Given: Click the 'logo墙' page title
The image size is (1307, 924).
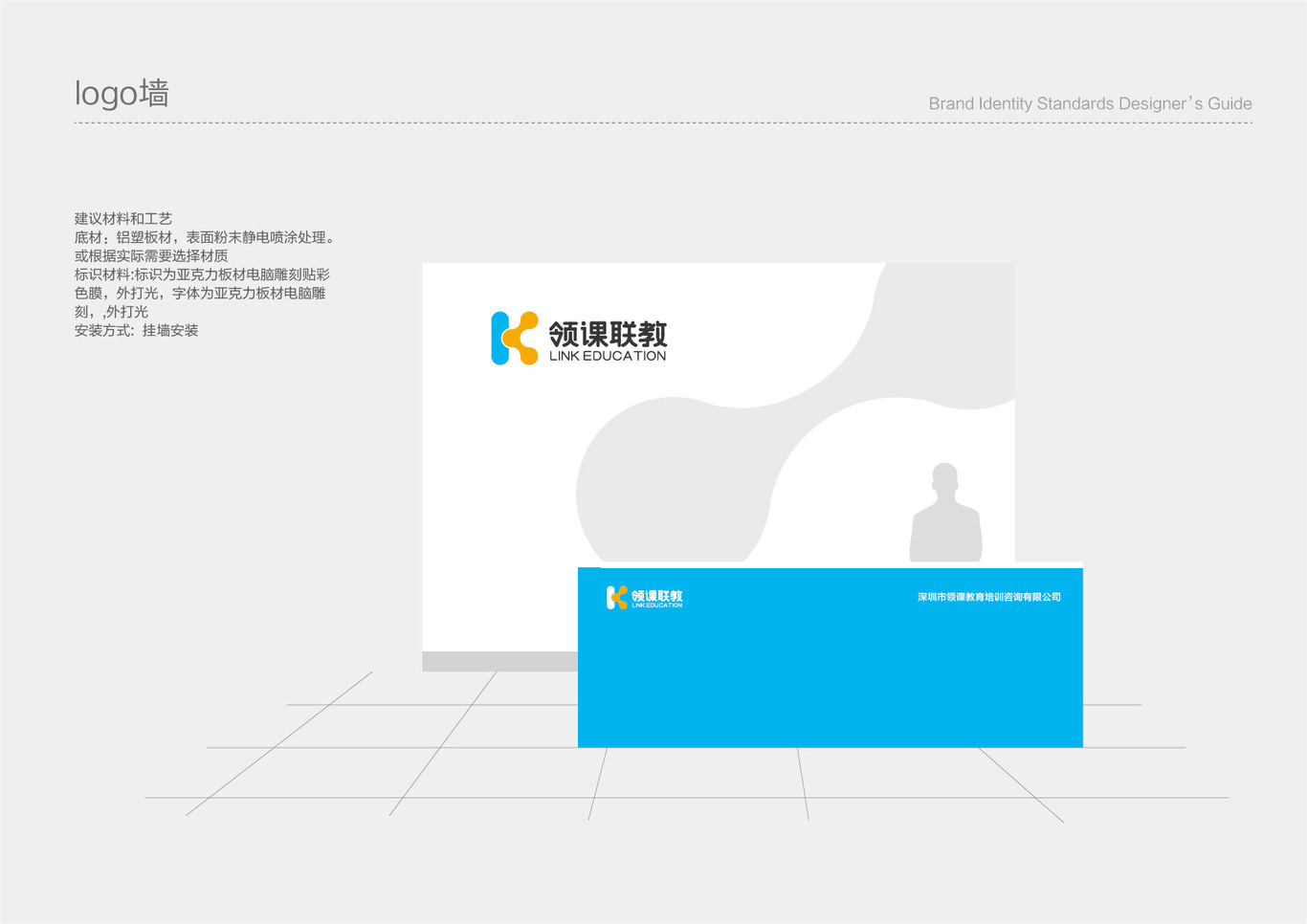Looking at the screenshot, I should [122, 94].
